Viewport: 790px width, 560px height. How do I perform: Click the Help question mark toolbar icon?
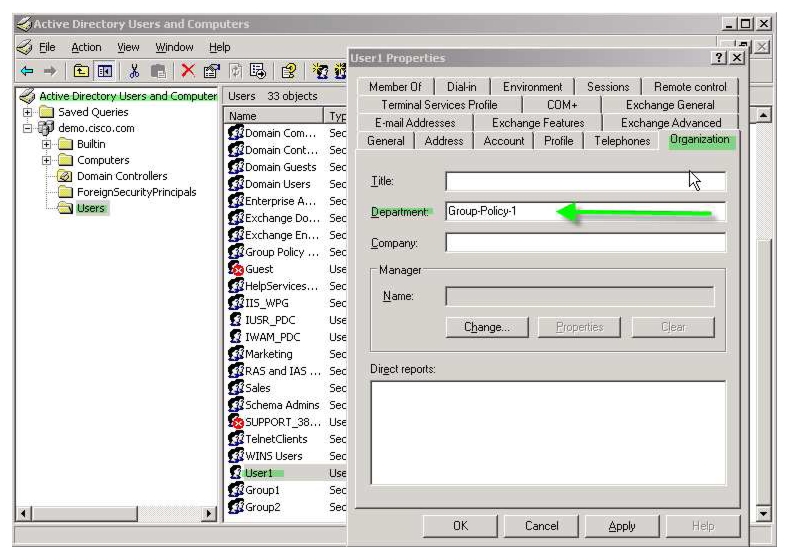coord(289,71)
